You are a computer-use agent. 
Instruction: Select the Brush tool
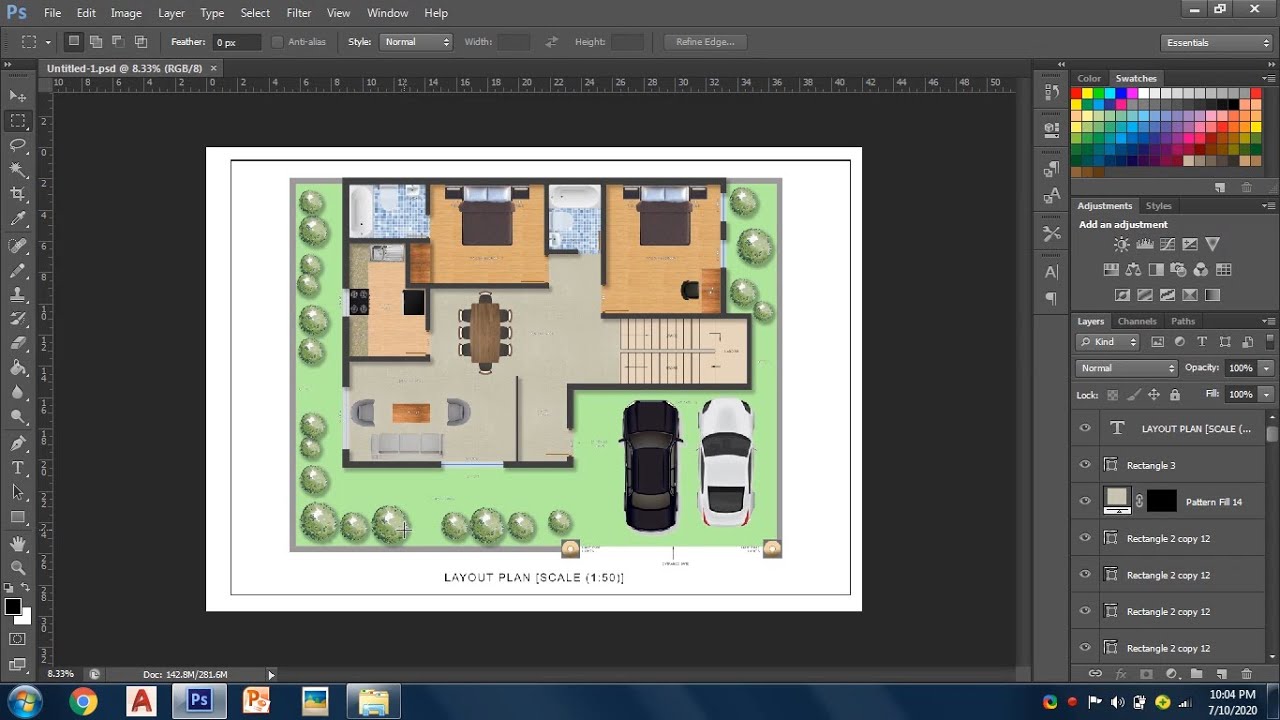click(18, 271)
